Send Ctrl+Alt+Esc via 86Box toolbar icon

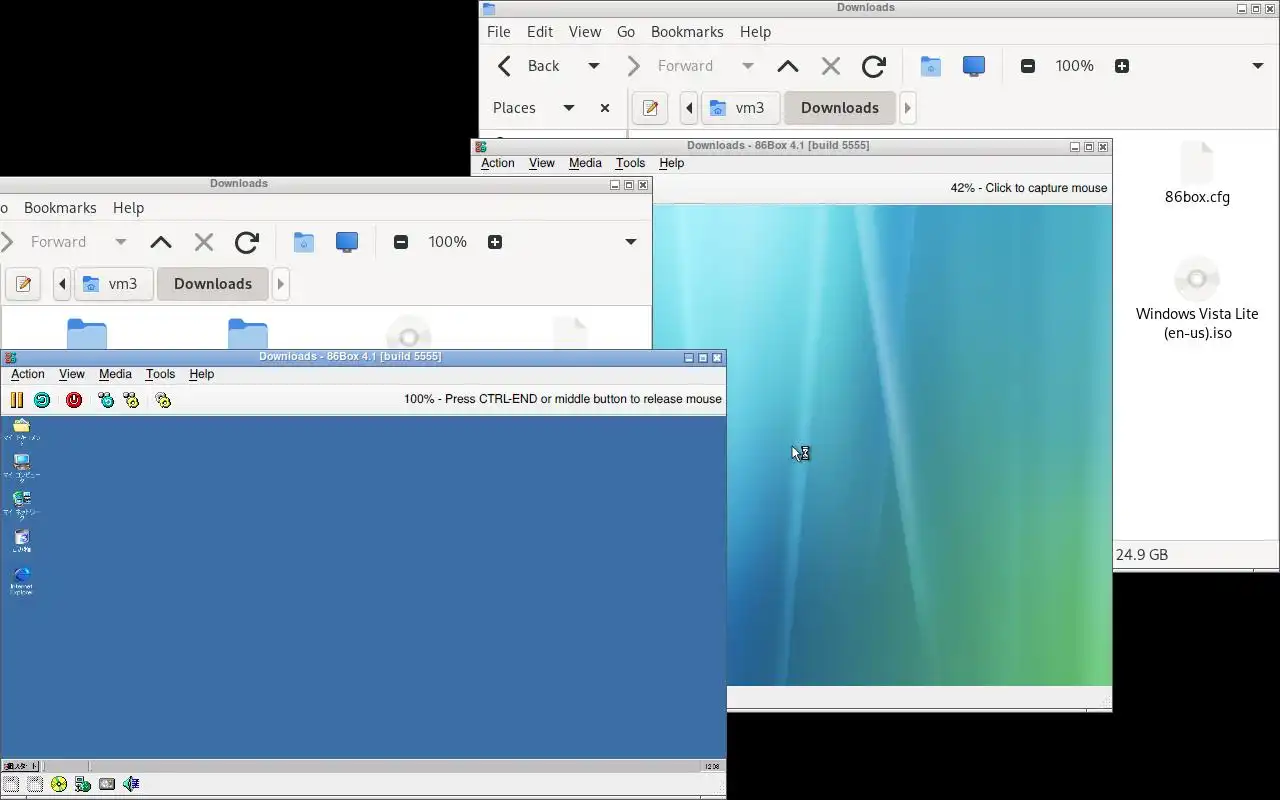[x=131, y=400]
